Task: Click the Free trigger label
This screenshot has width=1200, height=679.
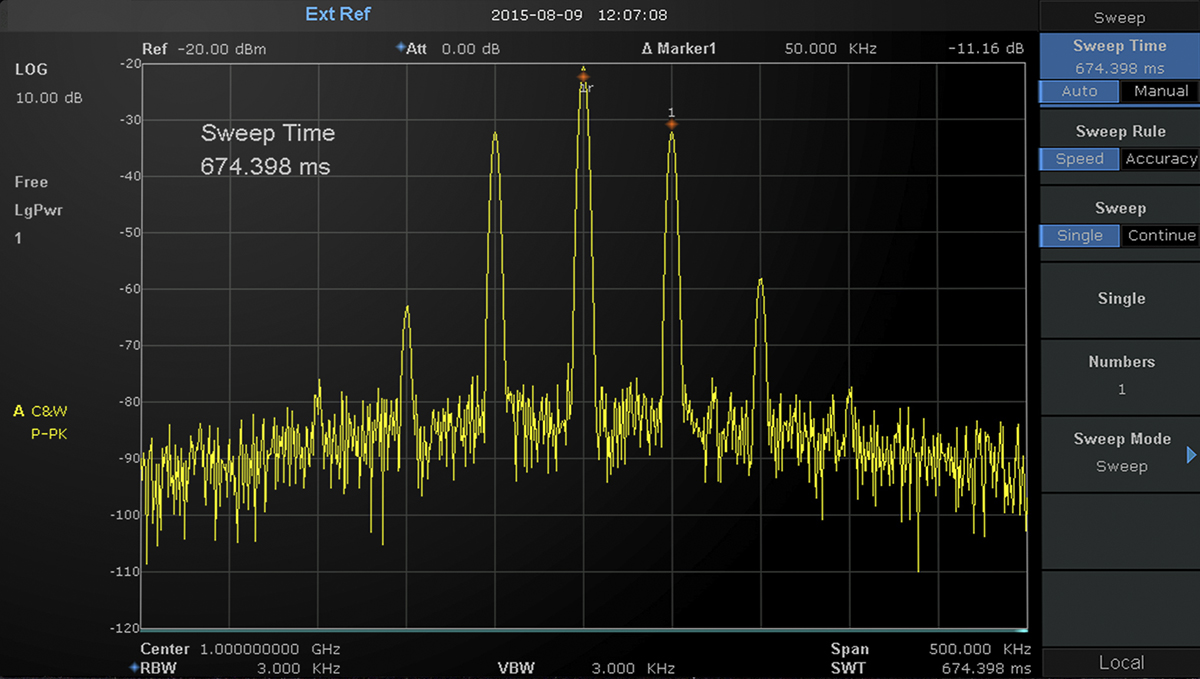Action: (x=31, y=182)
